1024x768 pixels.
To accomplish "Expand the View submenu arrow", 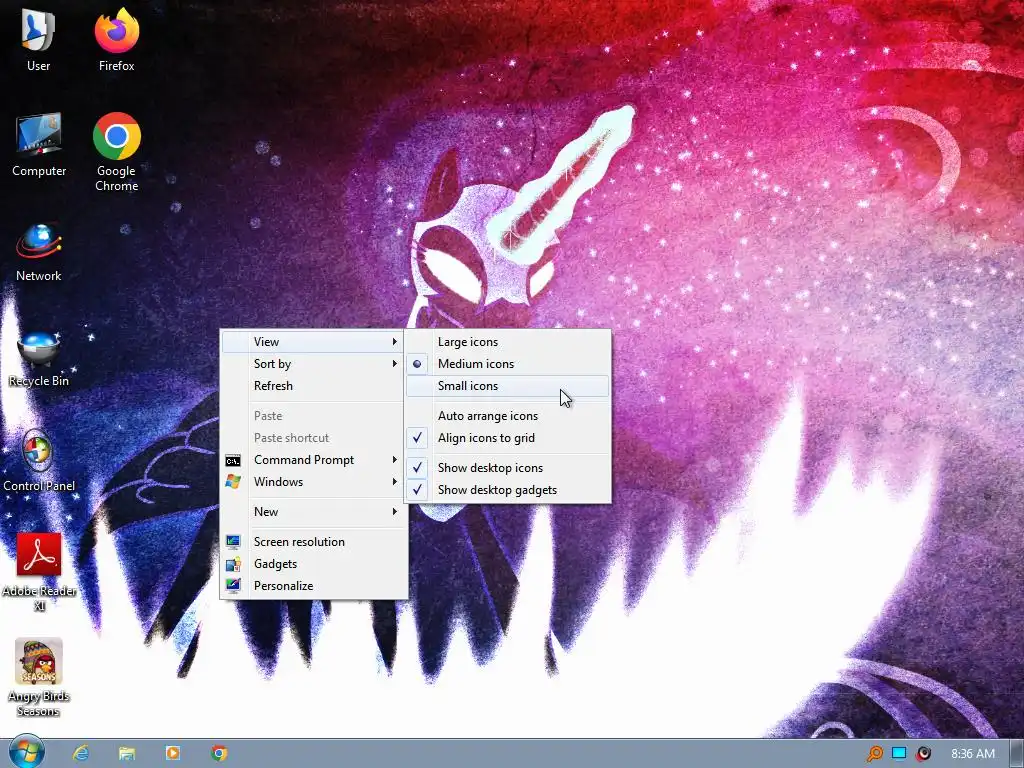I will click(x=394, y=342).
